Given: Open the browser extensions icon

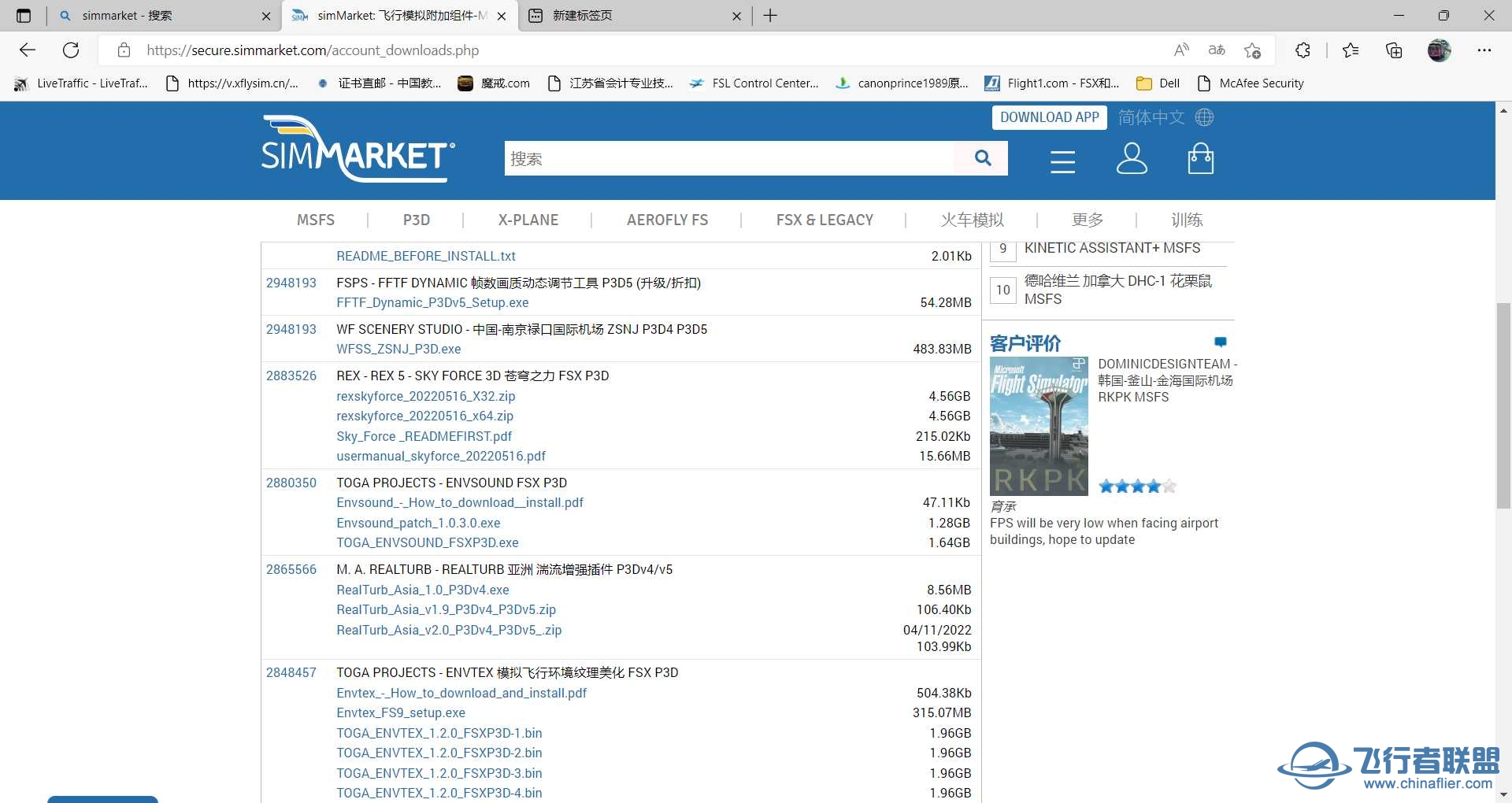Looking at the screenshot, I should pos(1303,50).
